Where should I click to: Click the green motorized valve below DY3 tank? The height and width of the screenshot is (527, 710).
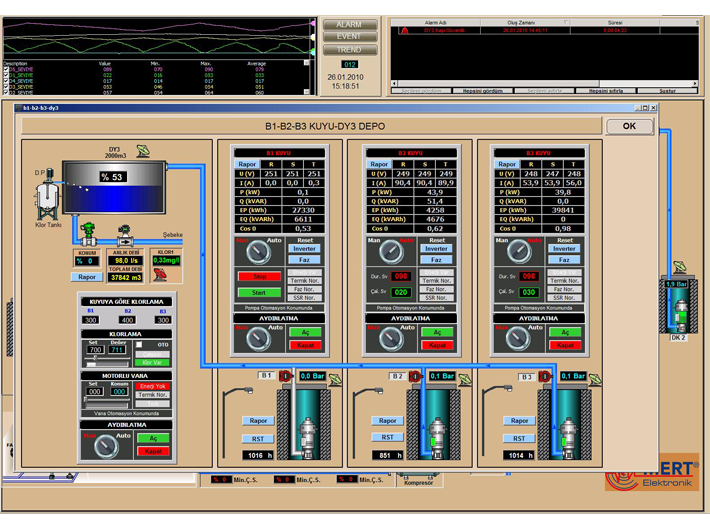pyautogui.click(x=88, y=234)
